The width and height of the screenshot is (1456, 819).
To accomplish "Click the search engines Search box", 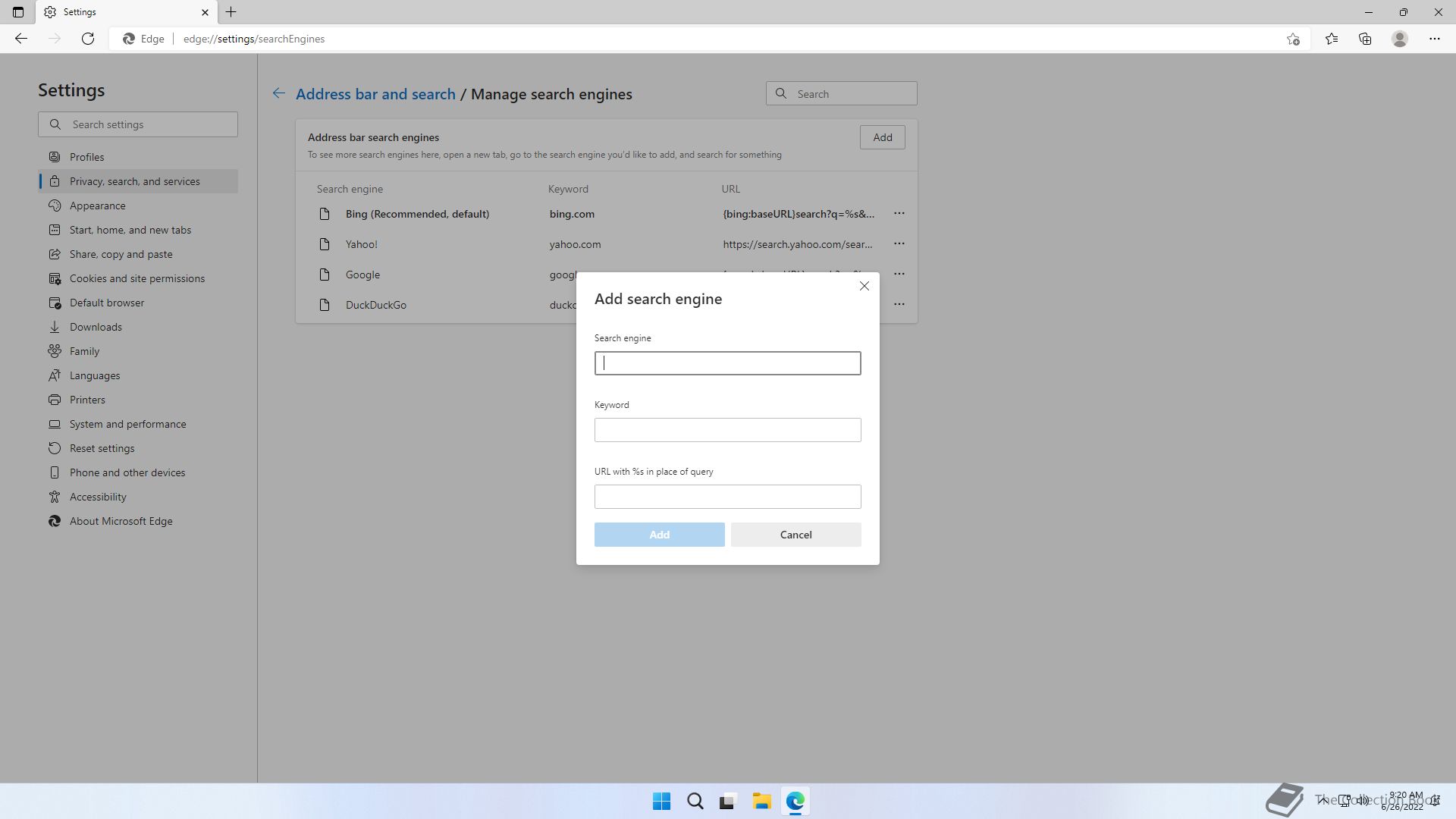I will coord(841,94).
